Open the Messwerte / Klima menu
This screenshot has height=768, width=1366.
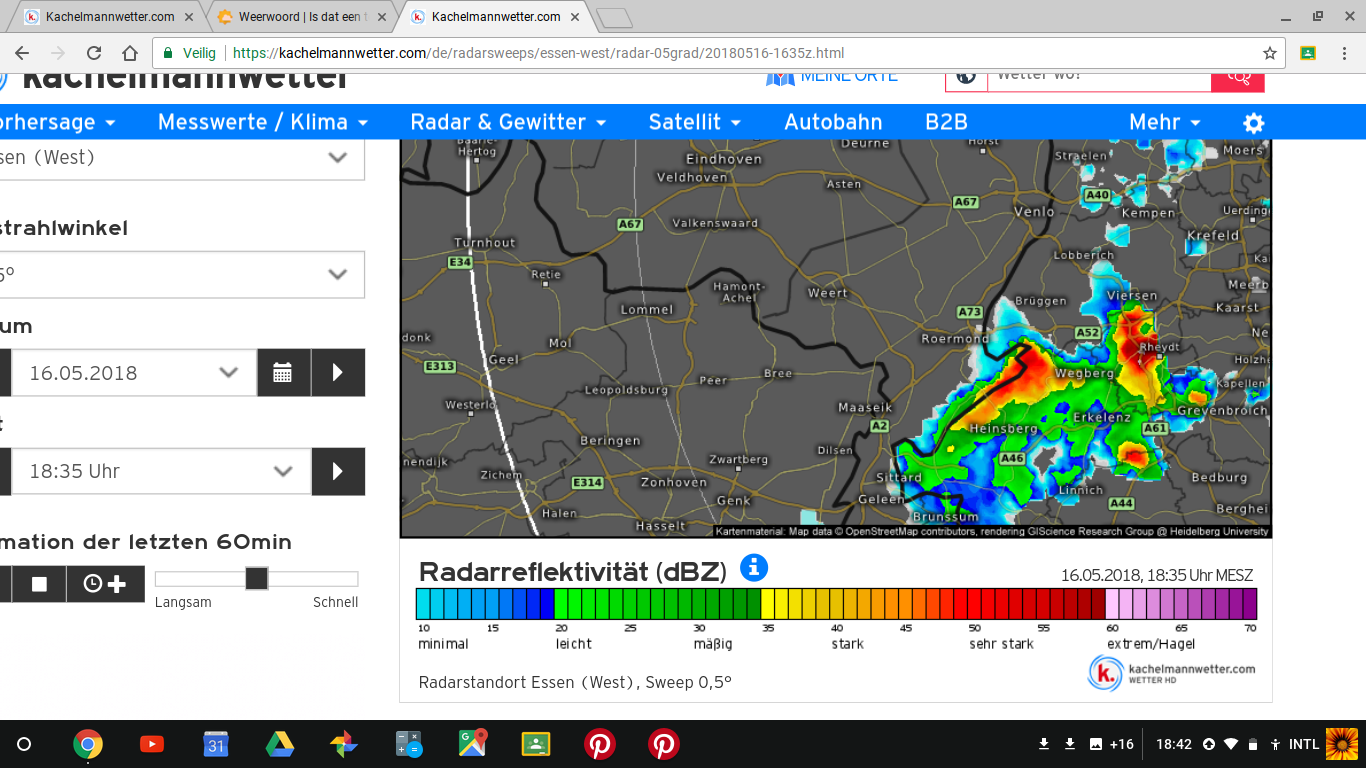(x=263, y=122)
